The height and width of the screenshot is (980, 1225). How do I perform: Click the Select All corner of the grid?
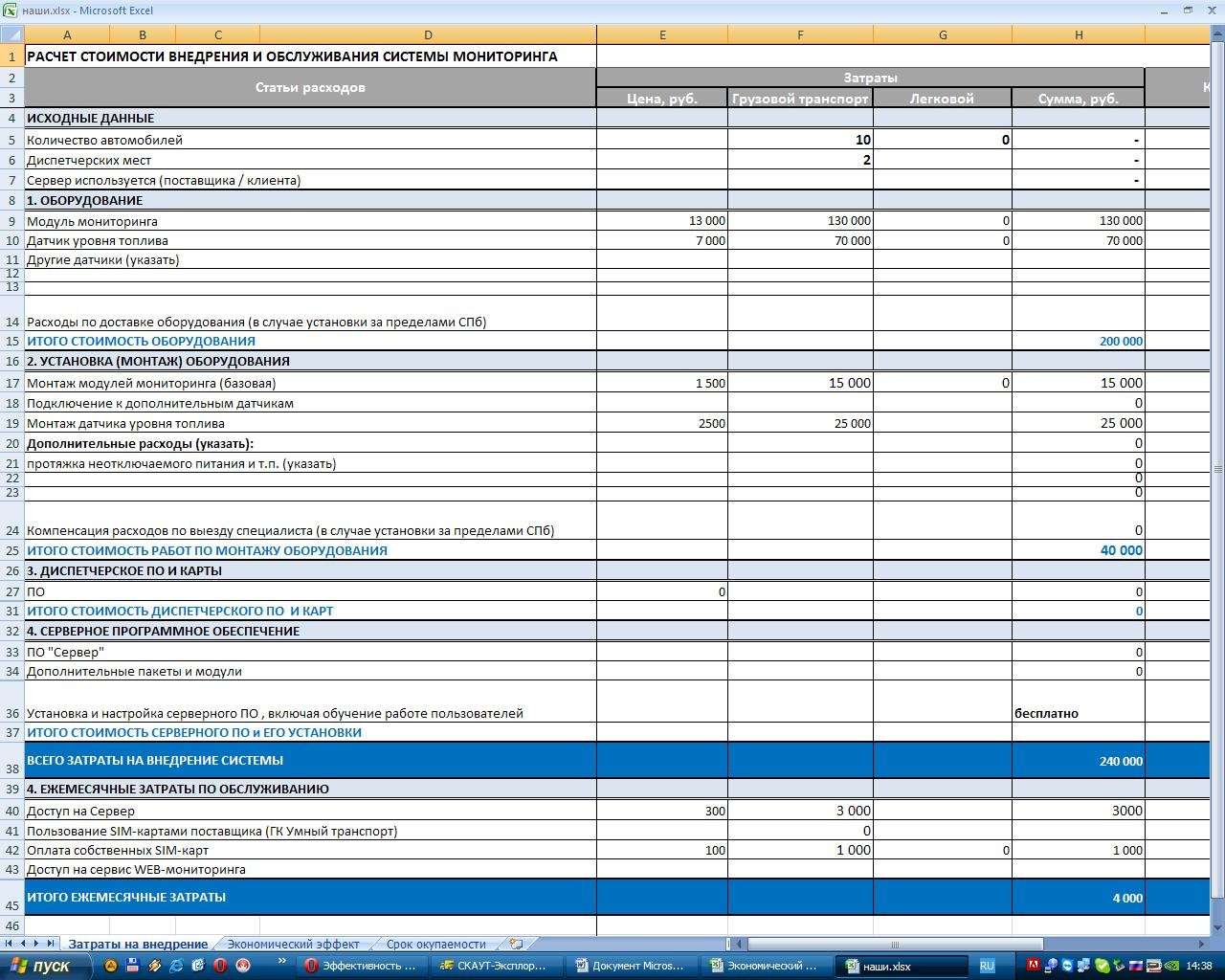11,35
